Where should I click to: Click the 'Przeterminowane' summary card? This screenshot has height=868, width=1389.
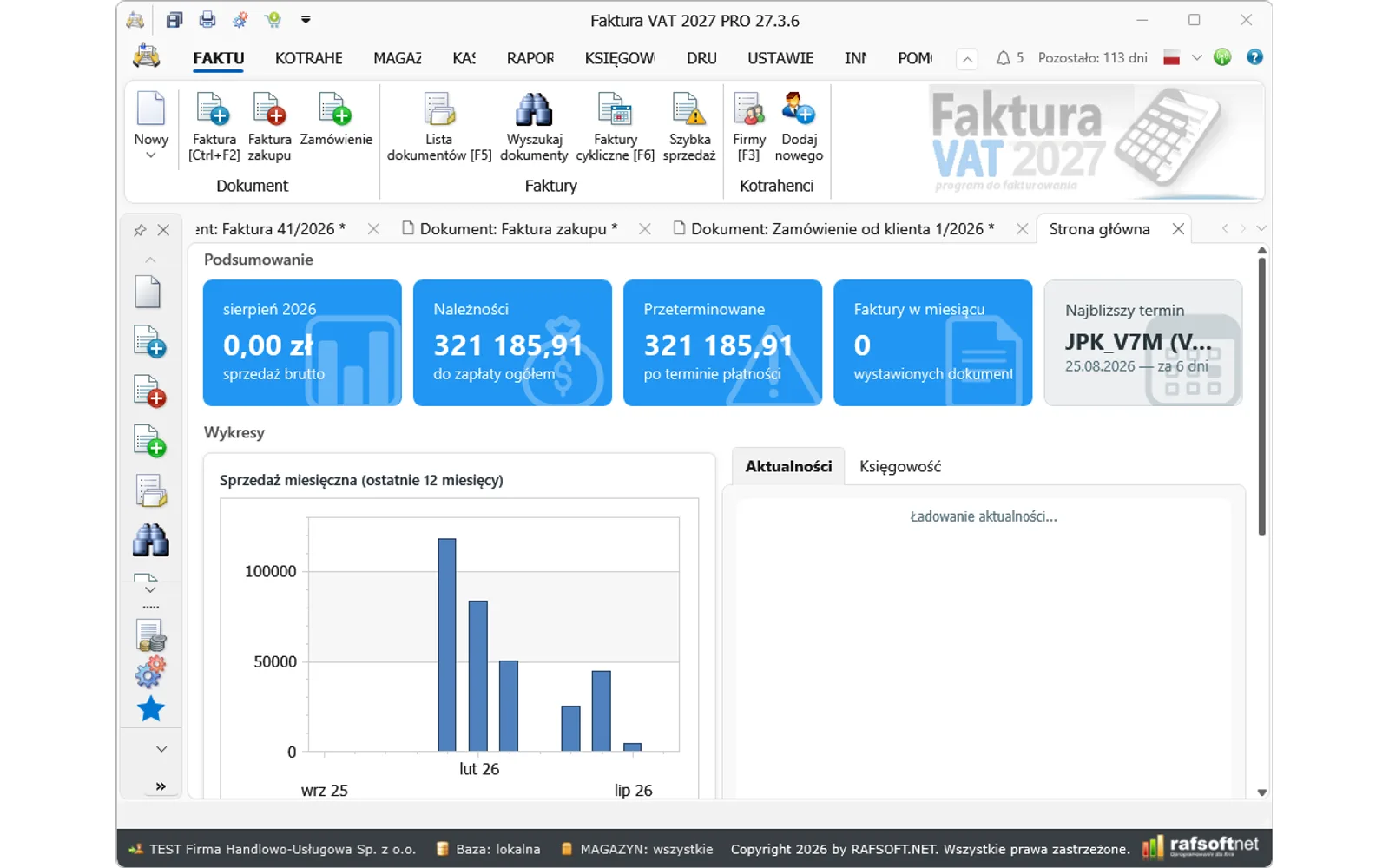tap(722, 343)
